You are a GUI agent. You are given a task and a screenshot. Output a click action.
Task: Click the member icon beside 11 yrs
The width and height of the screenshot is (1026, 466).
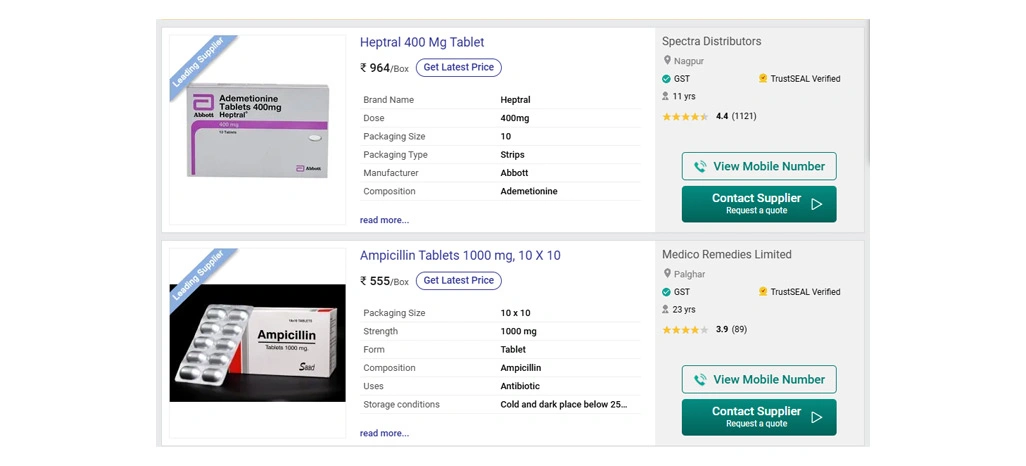point(665,96)
